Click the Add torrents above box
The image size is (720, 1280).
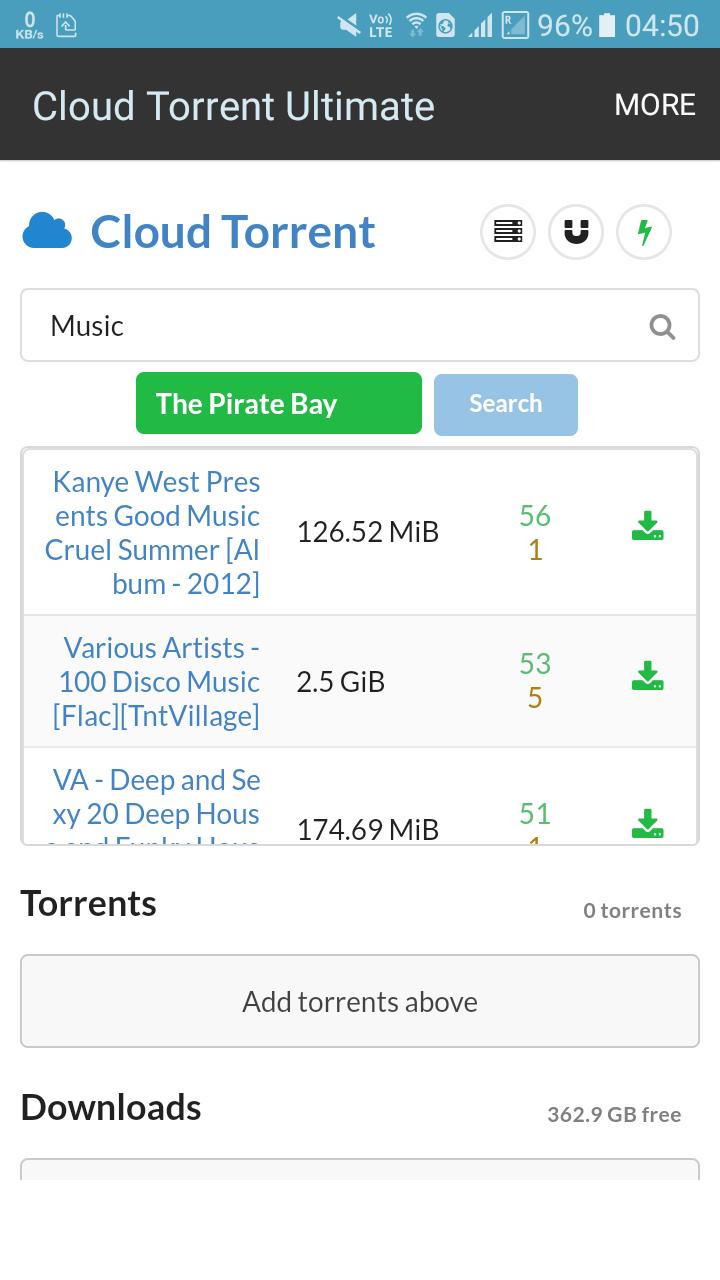(x=360, y=1001)
